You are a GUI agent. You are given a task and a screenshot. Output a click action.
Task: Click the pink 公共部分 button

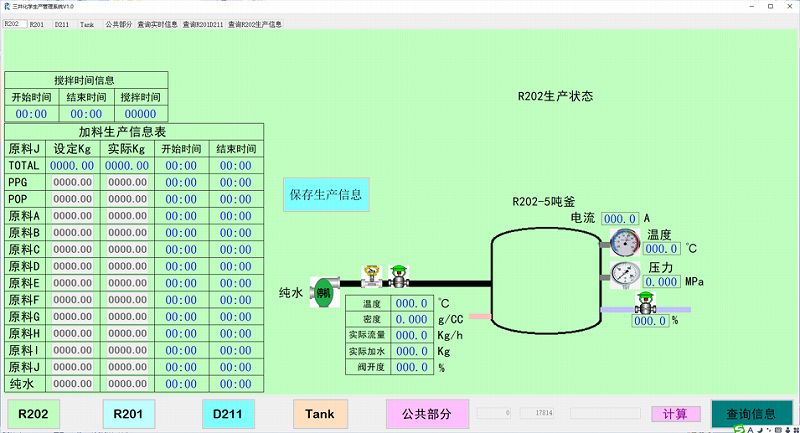427,414
